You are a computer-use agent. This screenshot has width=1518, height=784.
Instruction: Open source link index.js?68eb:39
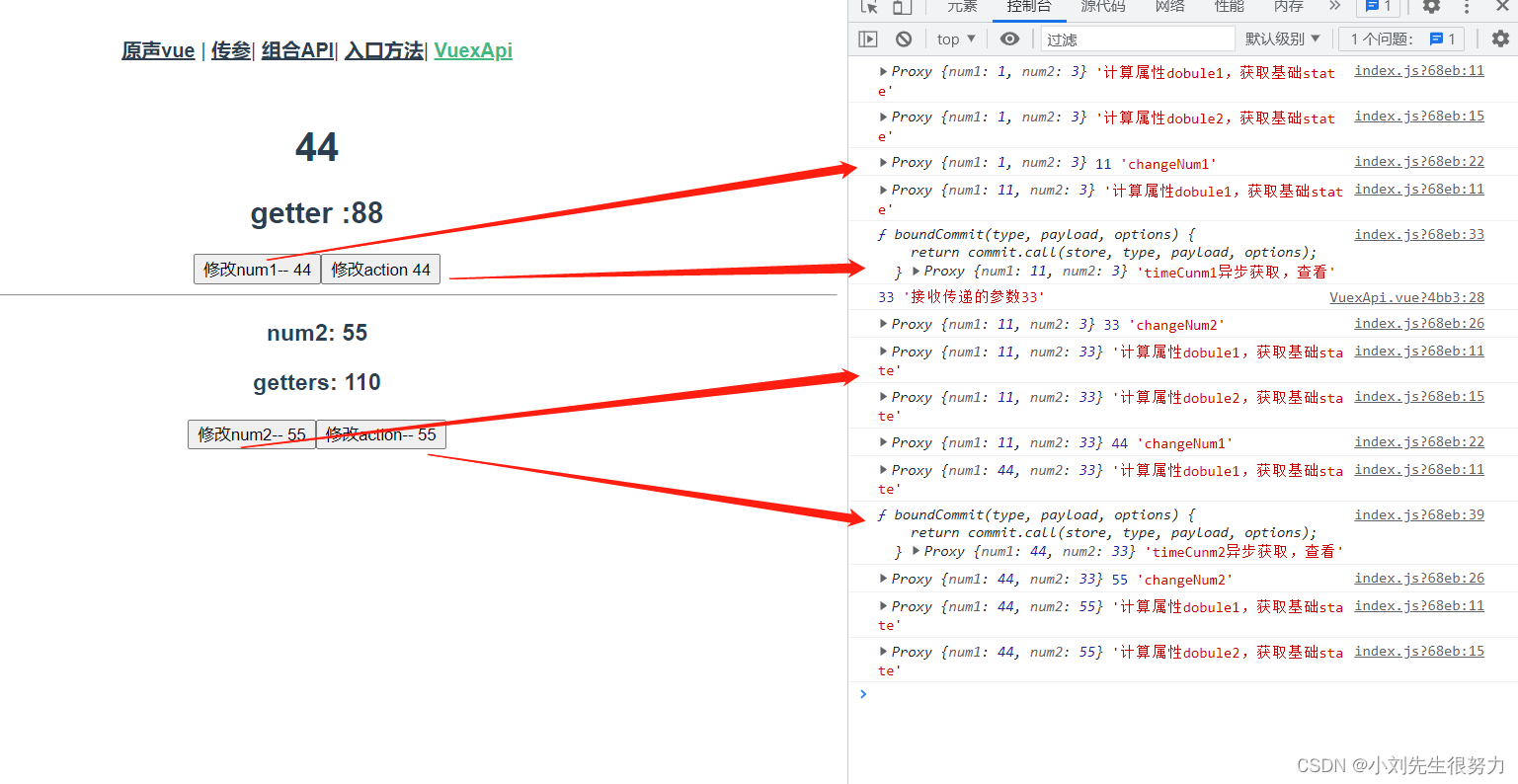point(1419,514)
